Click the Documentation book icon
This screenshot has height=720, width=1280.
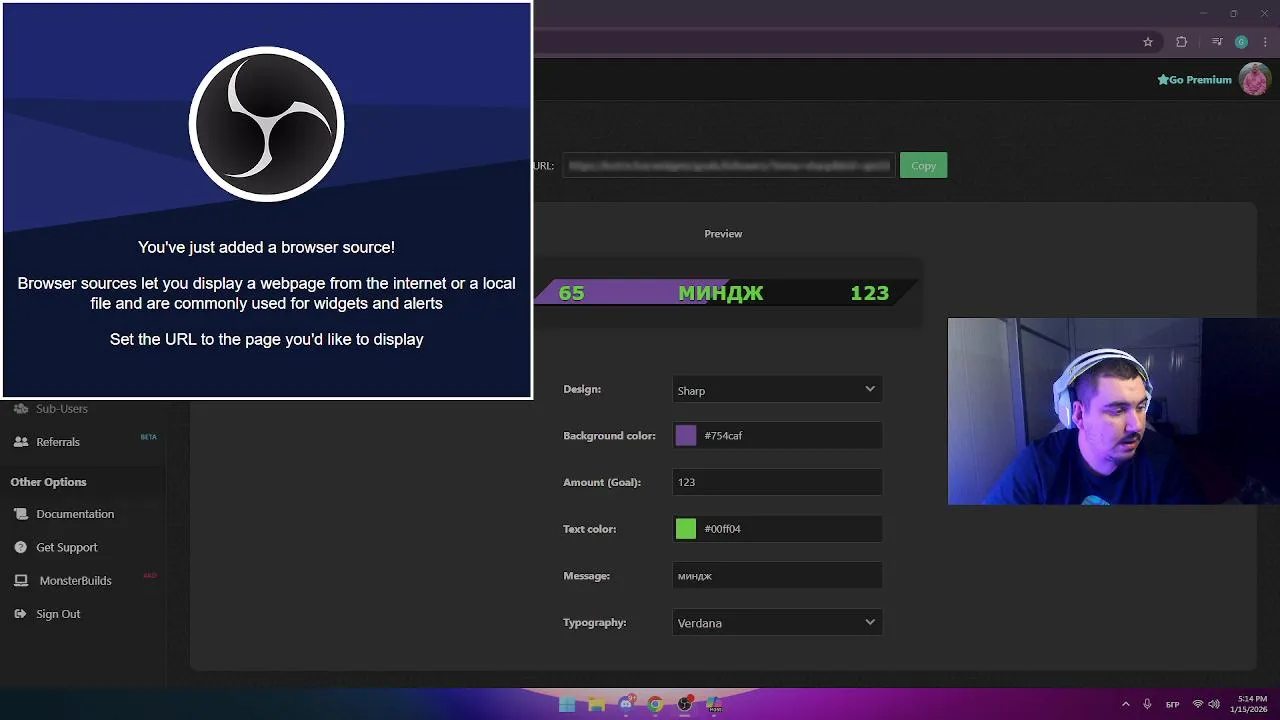[x=21, y=514]
